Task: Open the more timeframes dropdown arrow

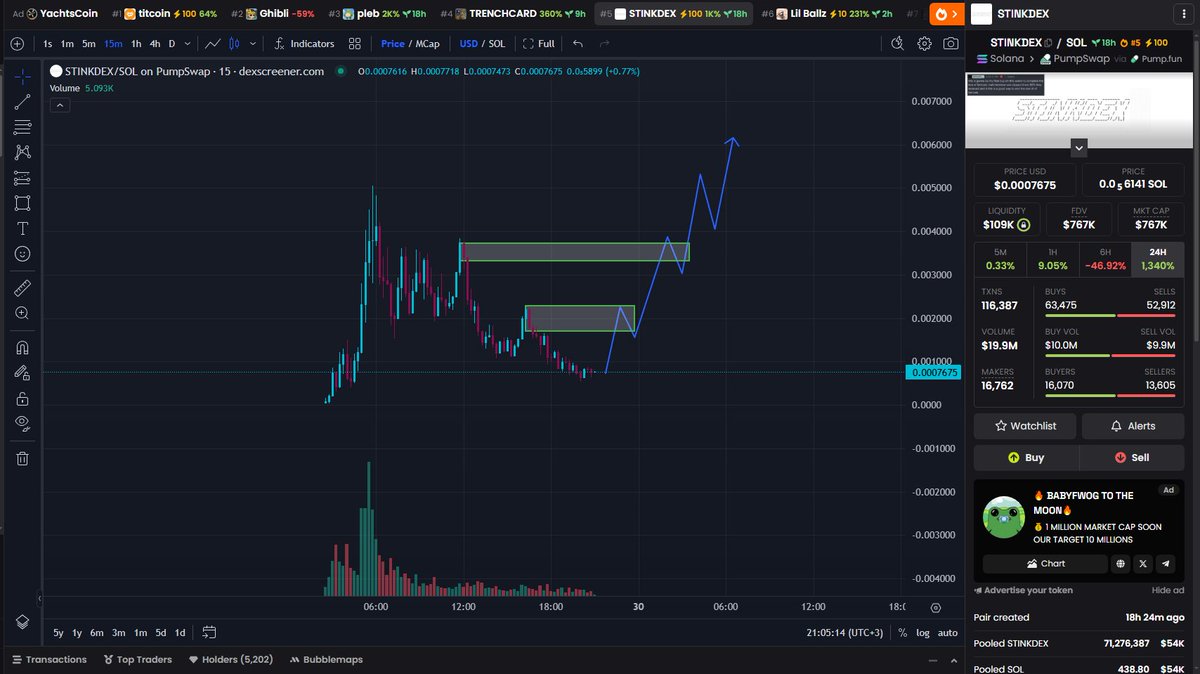Action: tap(188, 44)
